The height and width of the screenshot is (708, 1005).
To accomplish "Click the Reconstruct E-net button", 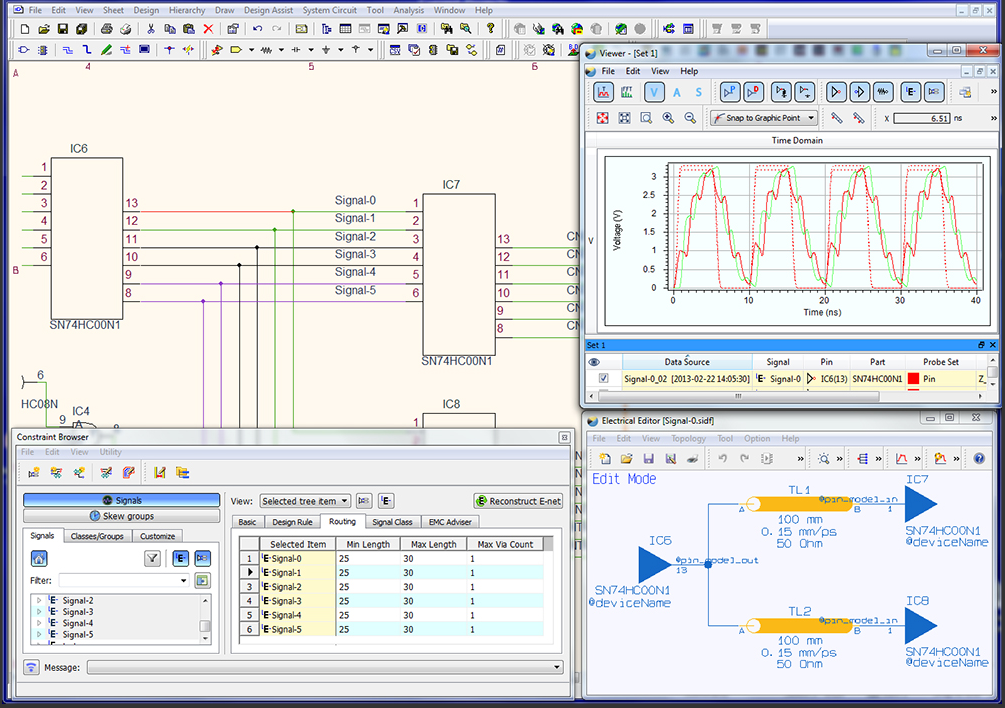I will 518,501.
